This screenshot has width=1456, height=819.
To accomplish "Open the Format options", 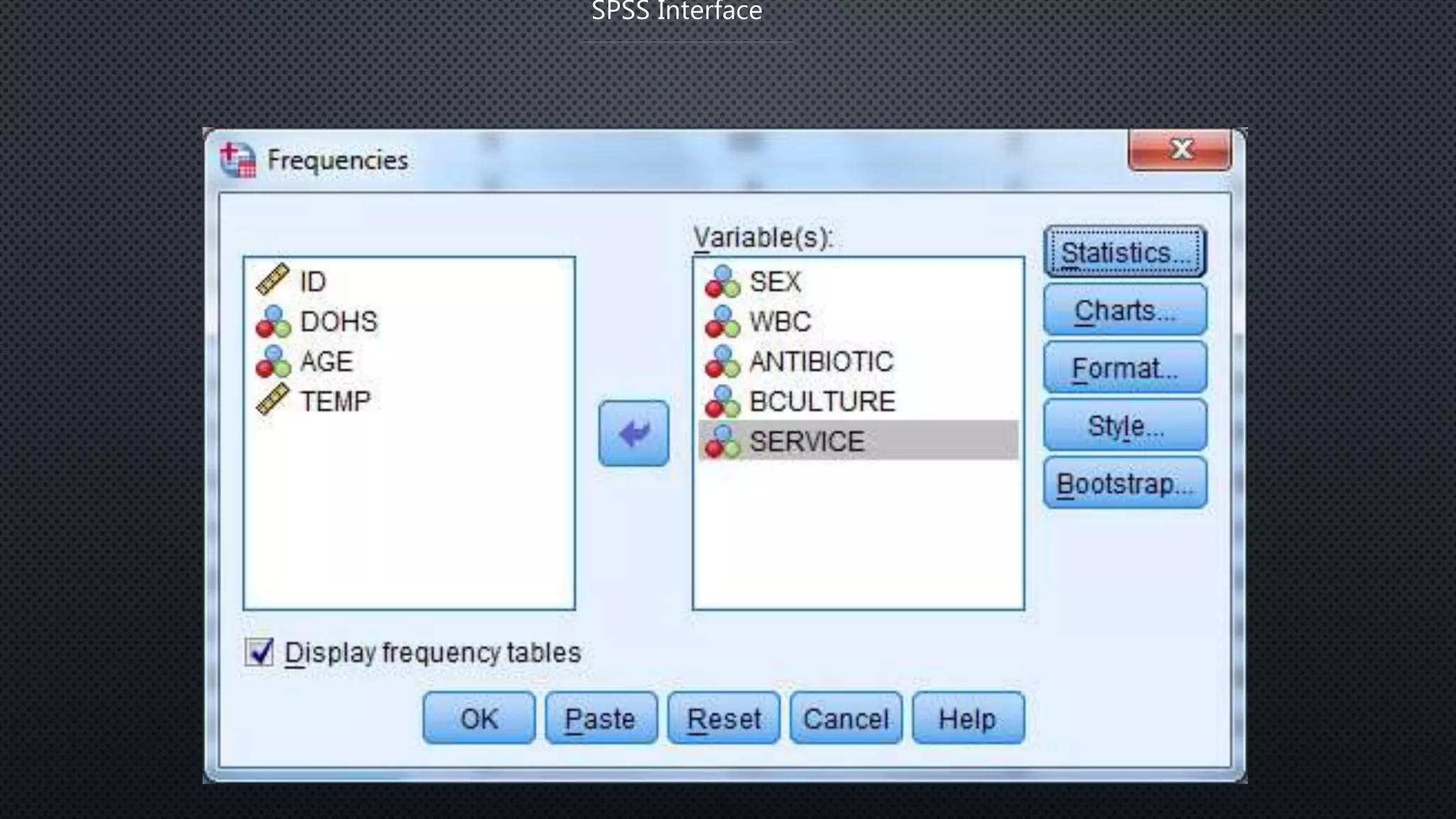I will 1125,368.
